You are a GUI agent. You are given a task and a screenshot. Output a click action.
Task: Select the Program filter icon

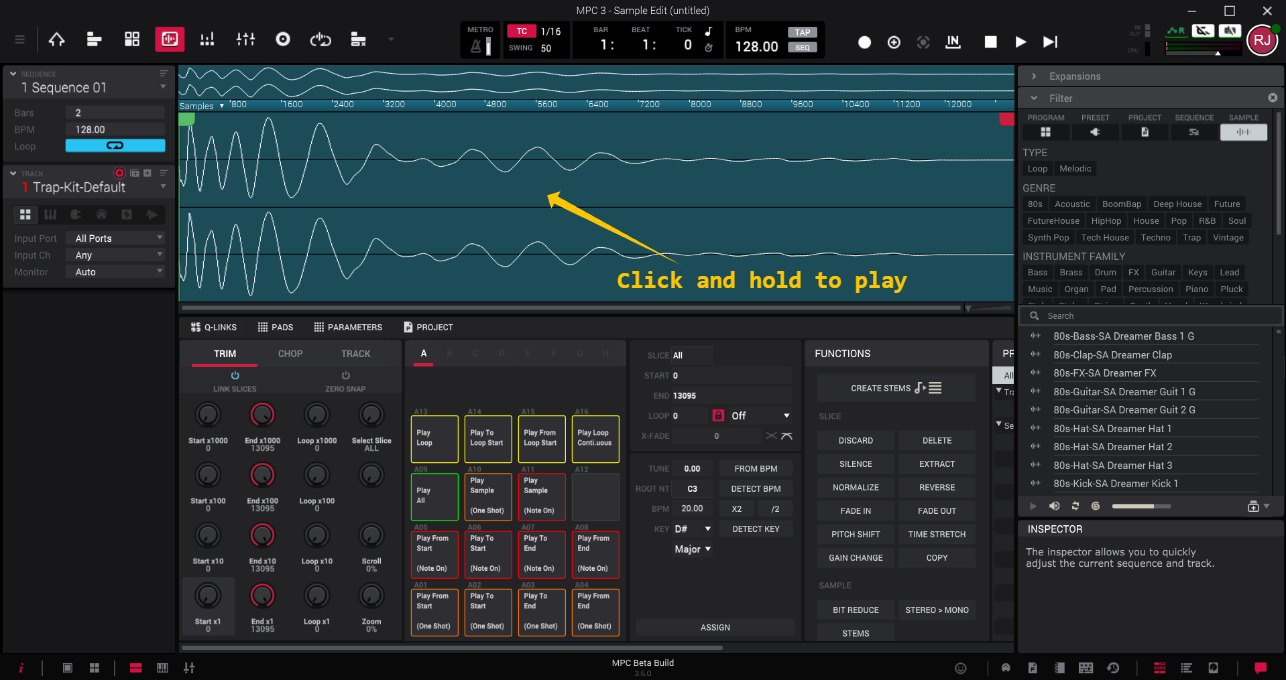[1046, 132]
